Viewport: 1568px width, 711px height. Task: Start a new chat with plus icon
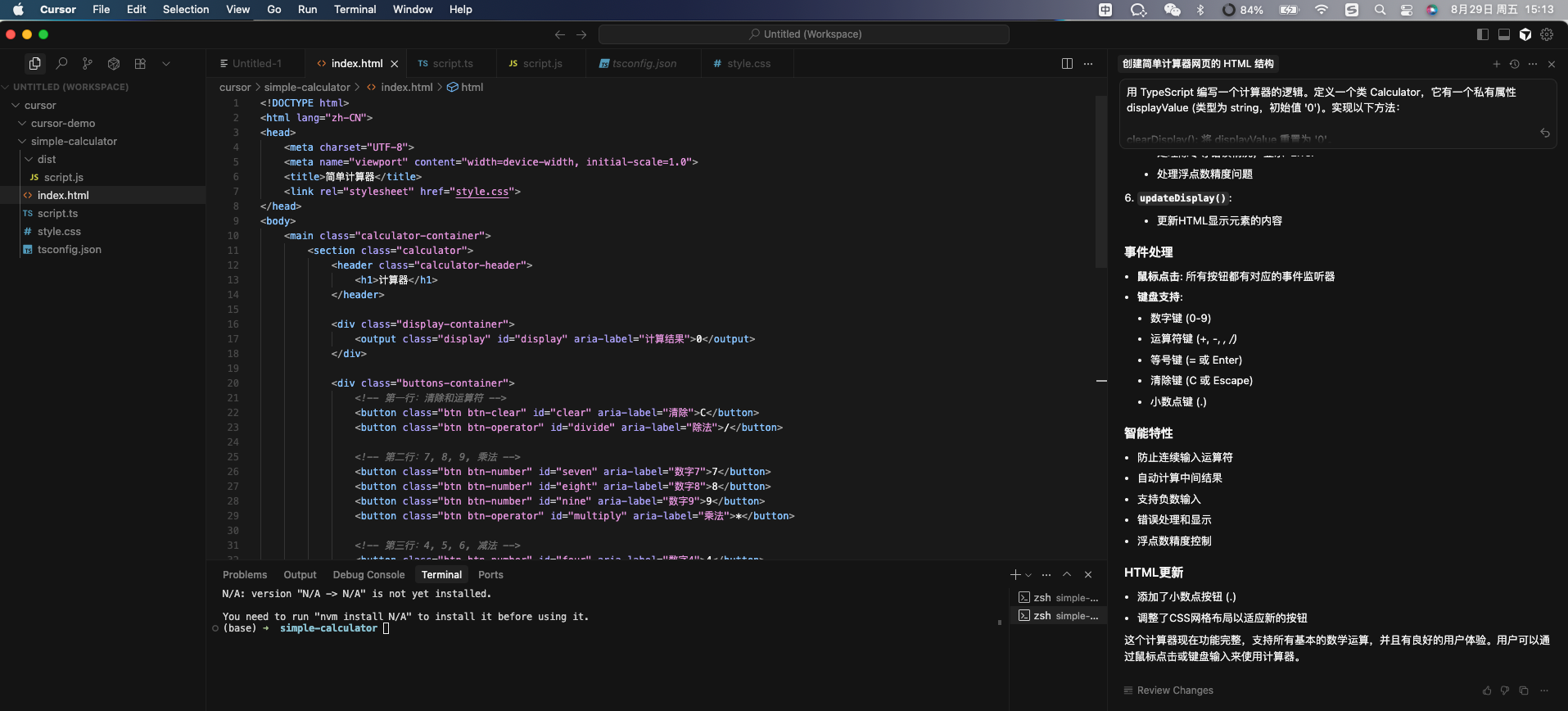1497,64
